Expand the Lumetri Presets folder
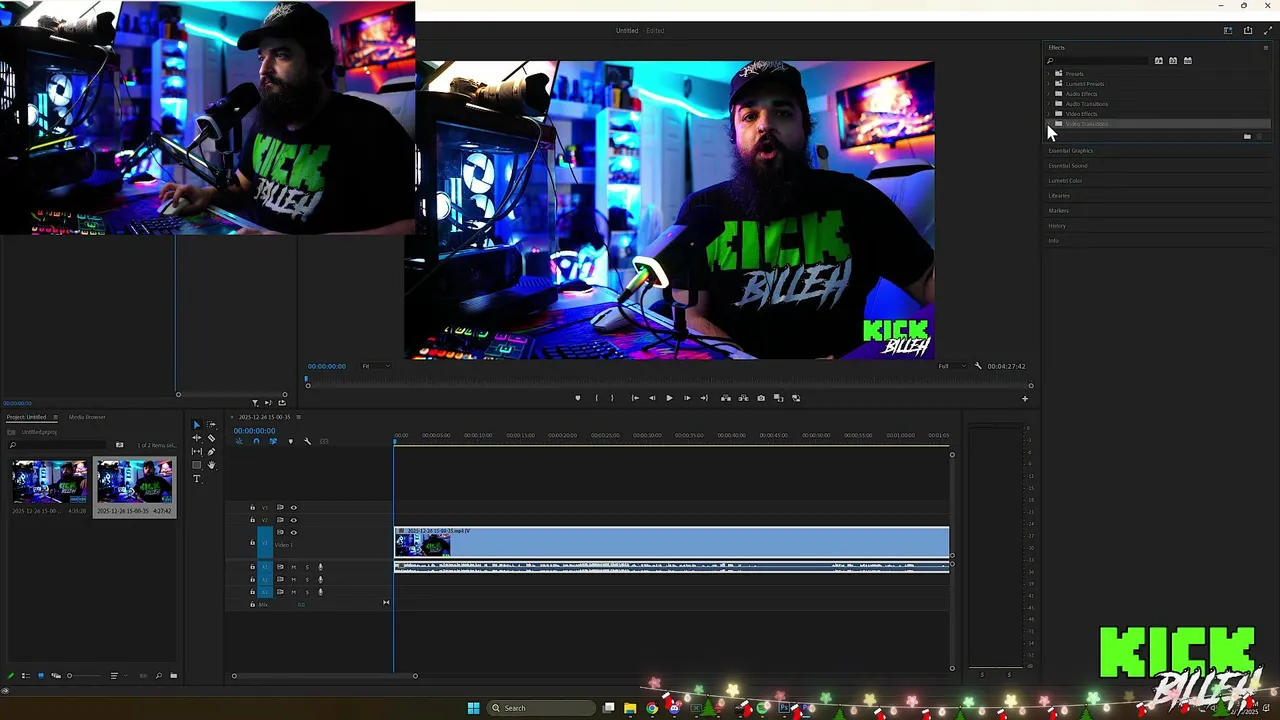Screen dimensions: 1280x720 [x=1048, y=84]
